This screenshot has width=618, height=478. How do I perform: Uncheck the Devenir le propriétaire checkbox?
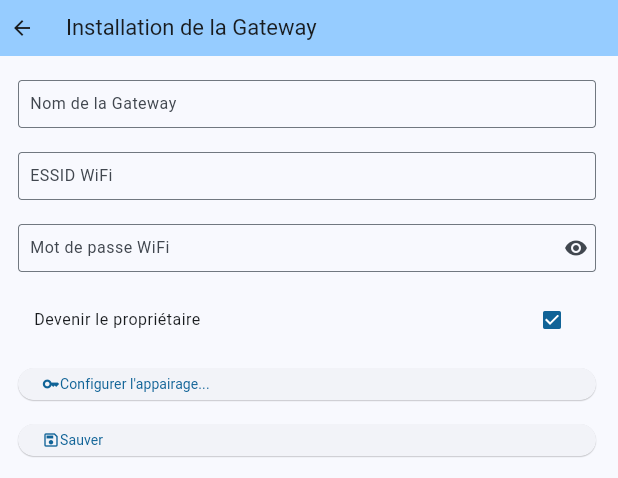tap(552, 320)
